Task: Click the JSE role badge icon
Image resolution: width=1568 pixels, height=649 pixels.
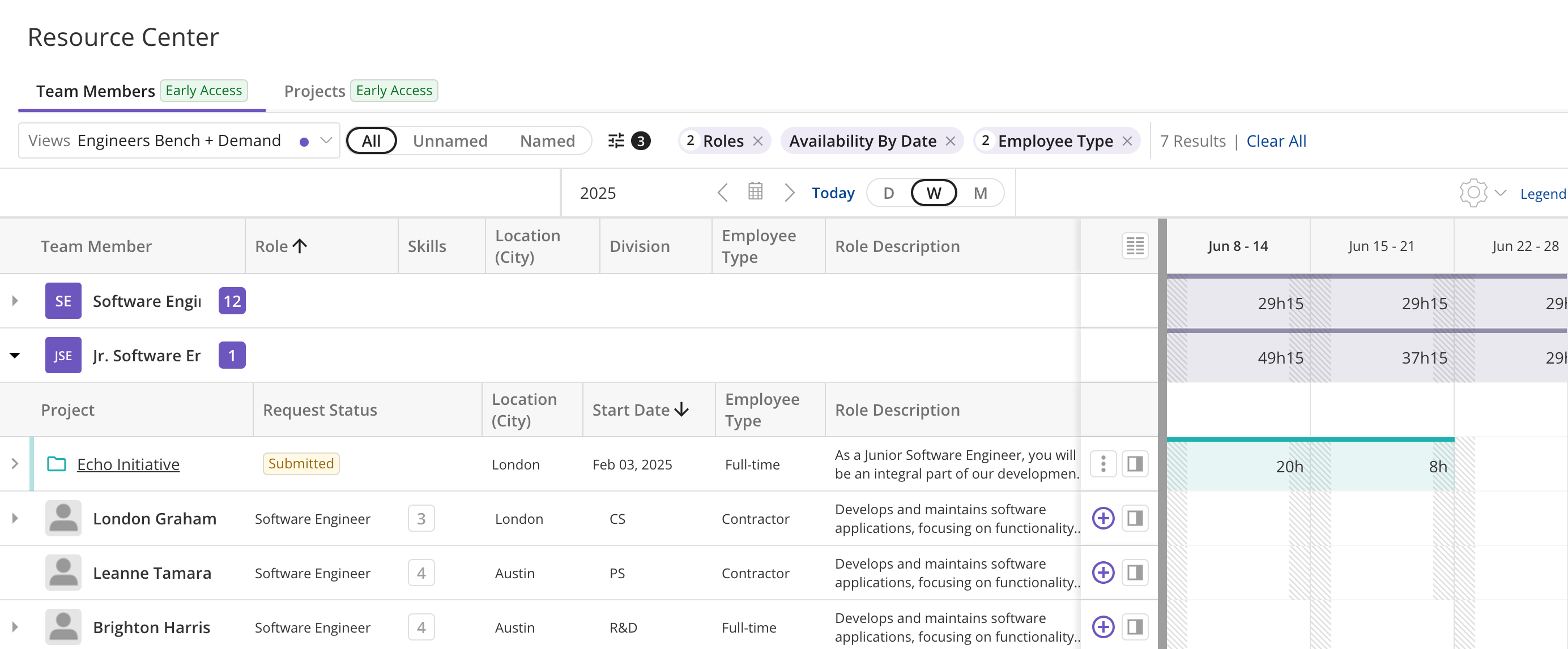Action: (63, 355)
